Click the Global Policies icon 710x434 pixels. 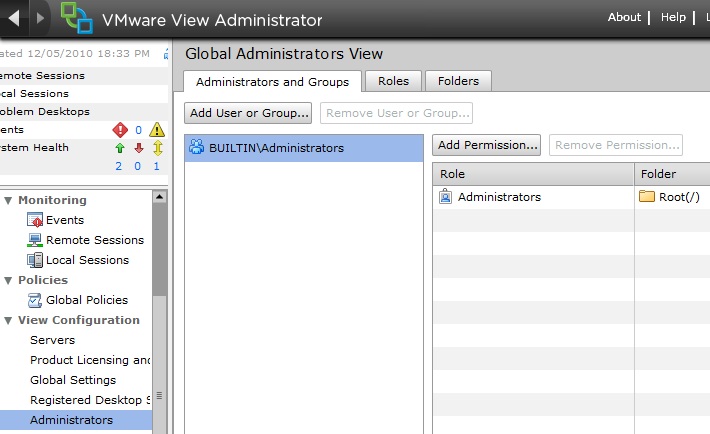click(36, 300)
